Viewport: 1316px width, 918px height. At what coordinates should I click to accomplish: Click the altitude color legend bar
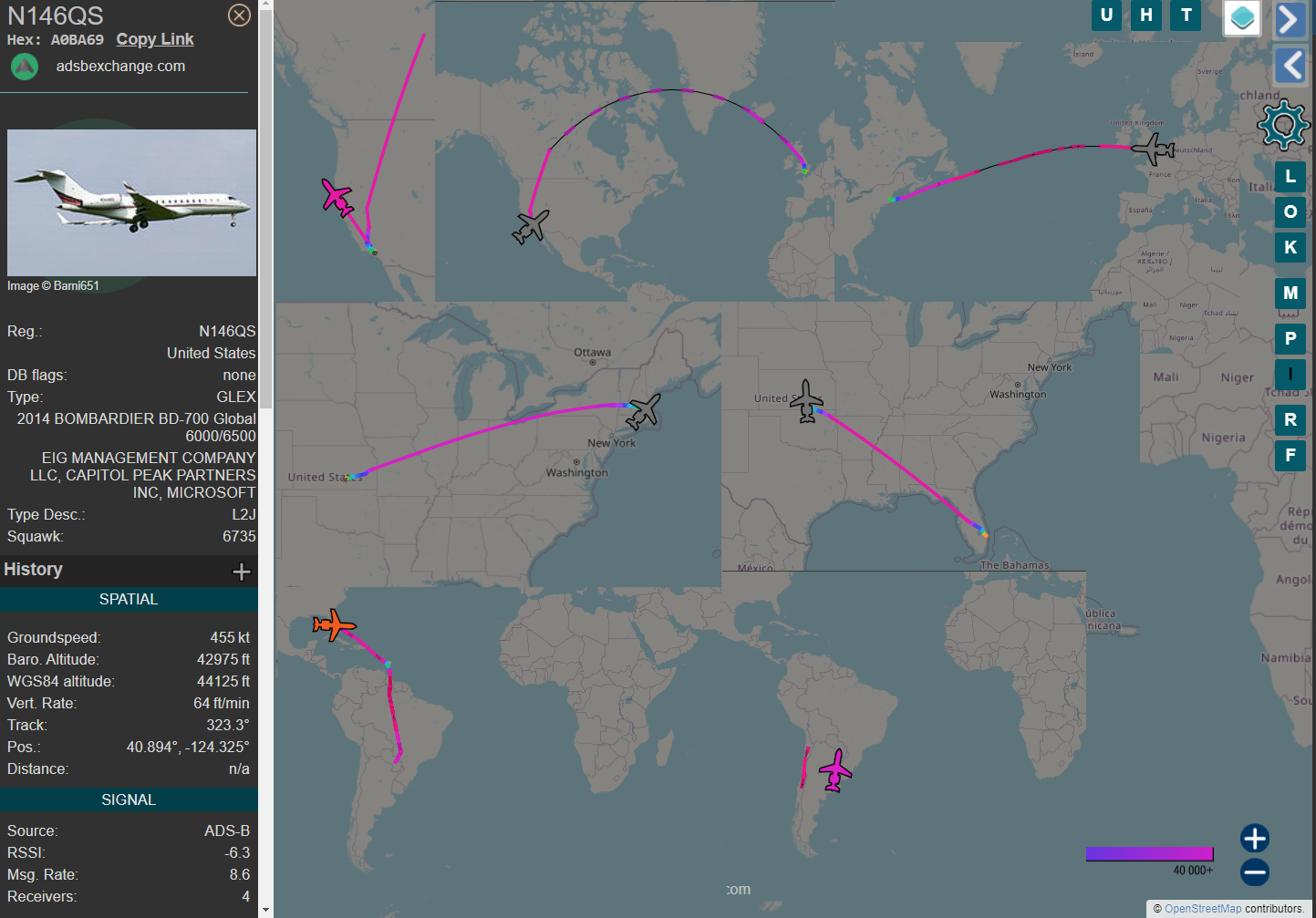1149,854
